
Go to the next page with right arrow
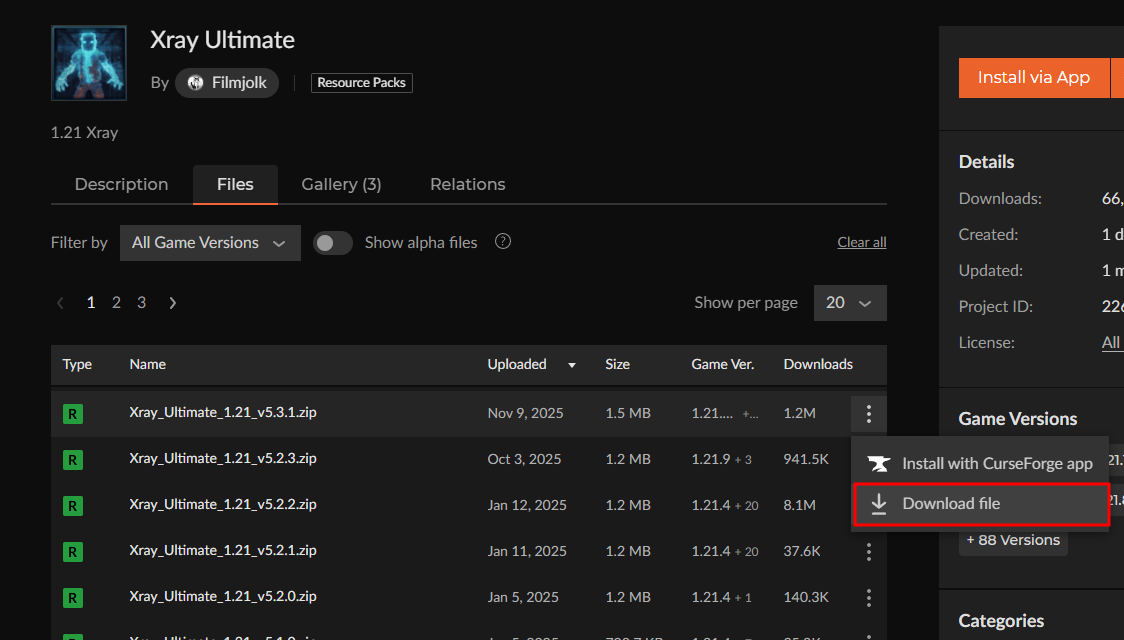point(172,303)
